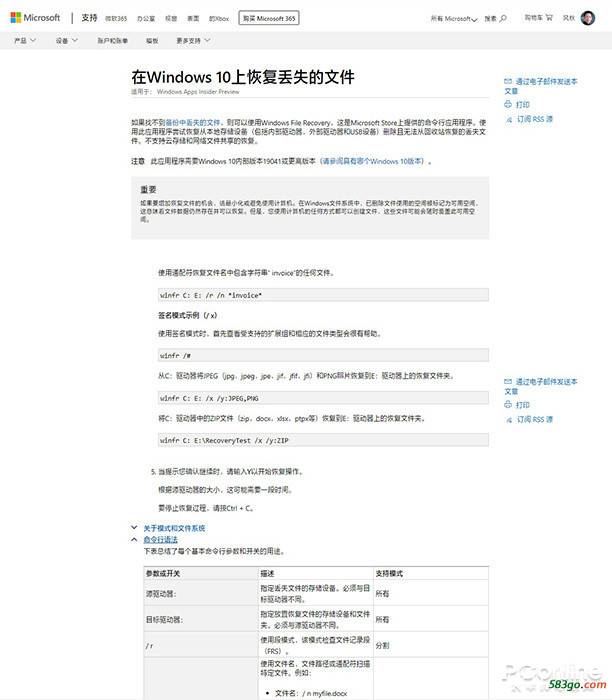Click the code line winfr C: E:\RecoveryTest /x /y:ZIP

tap(323, 440)
